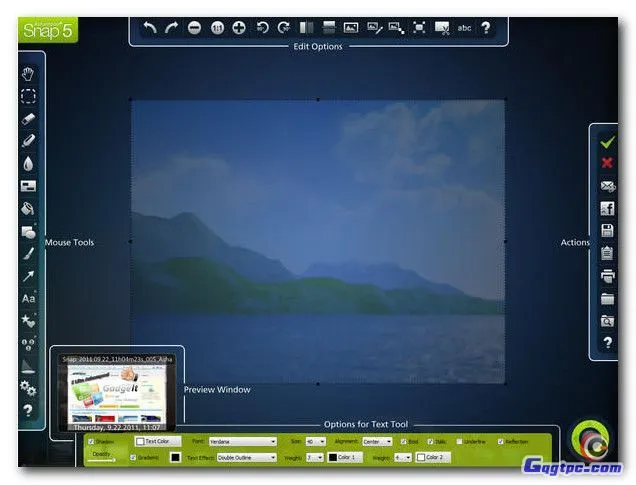Image resolution: width=636 pixels, height=485 pixels.
Task: Zoom in with the plus icon
Action: [x=239, y=27]
